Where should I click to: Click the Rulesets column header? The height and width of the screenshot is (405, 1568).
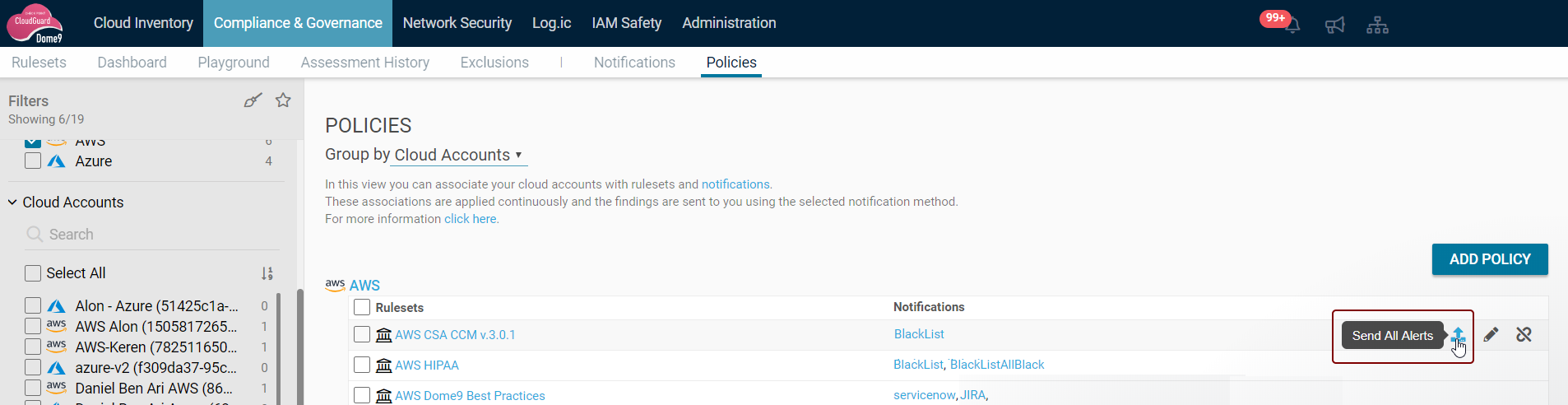(400, 308)
